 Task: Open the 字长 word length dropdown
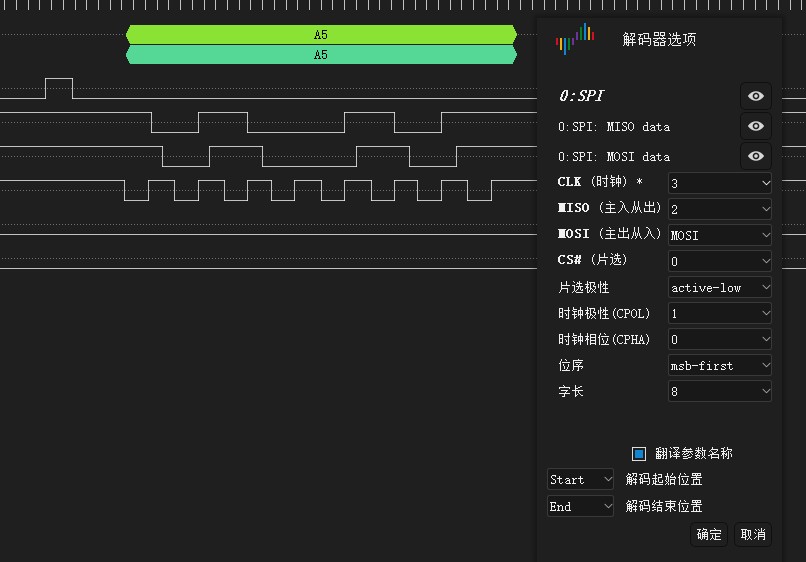pyautogui.click(x=719, y=391)
